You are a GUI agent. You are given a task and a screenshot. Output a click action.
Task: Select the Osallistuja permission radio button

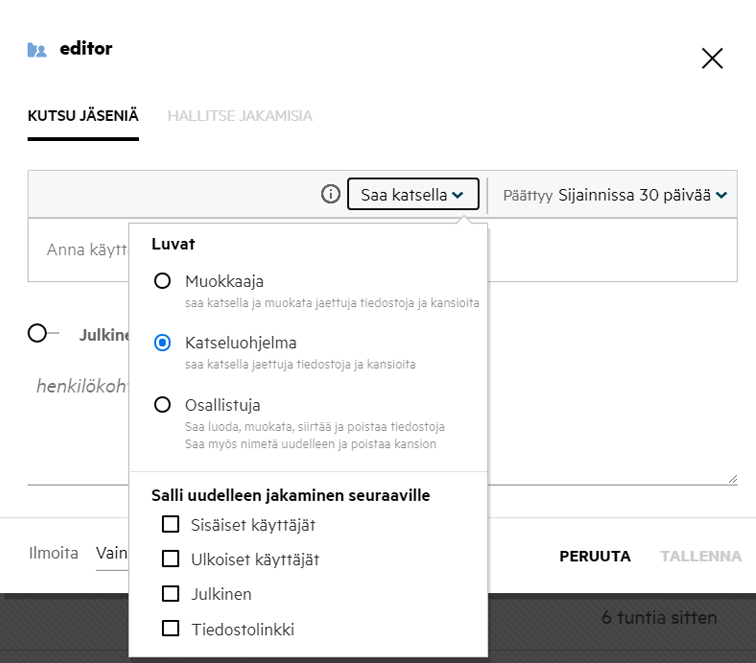(162, 405)
